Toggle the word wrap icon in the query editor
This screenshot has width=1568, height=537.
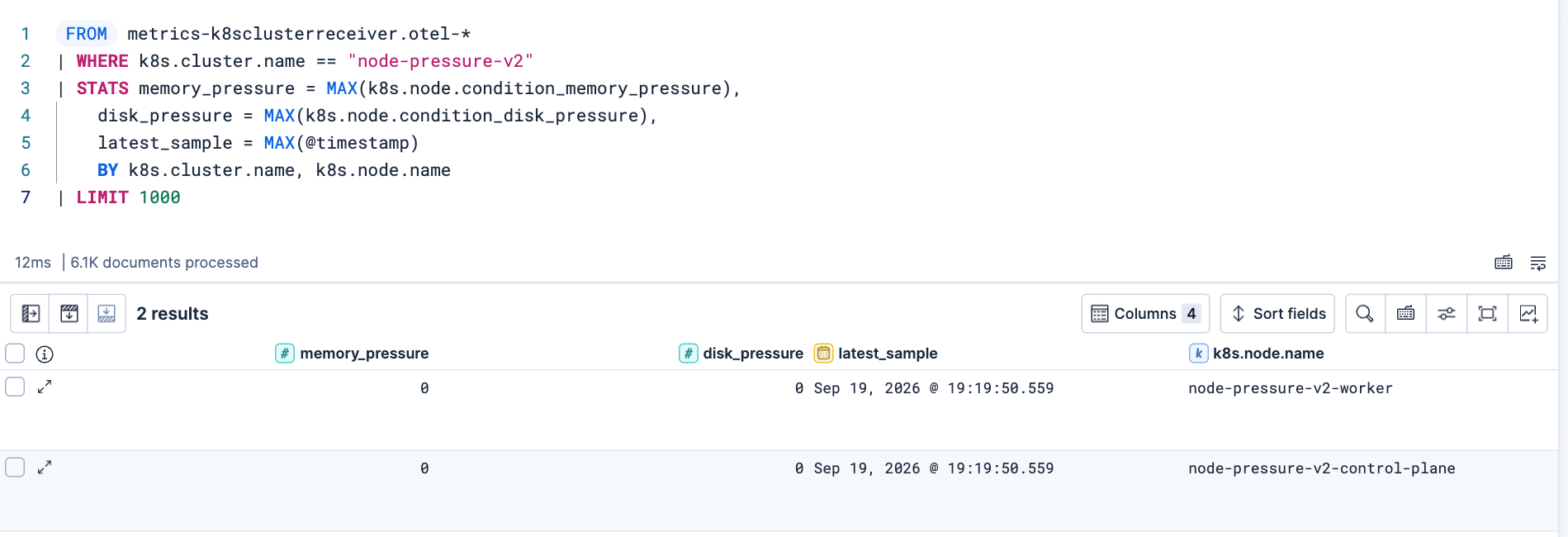(1538, 263)
